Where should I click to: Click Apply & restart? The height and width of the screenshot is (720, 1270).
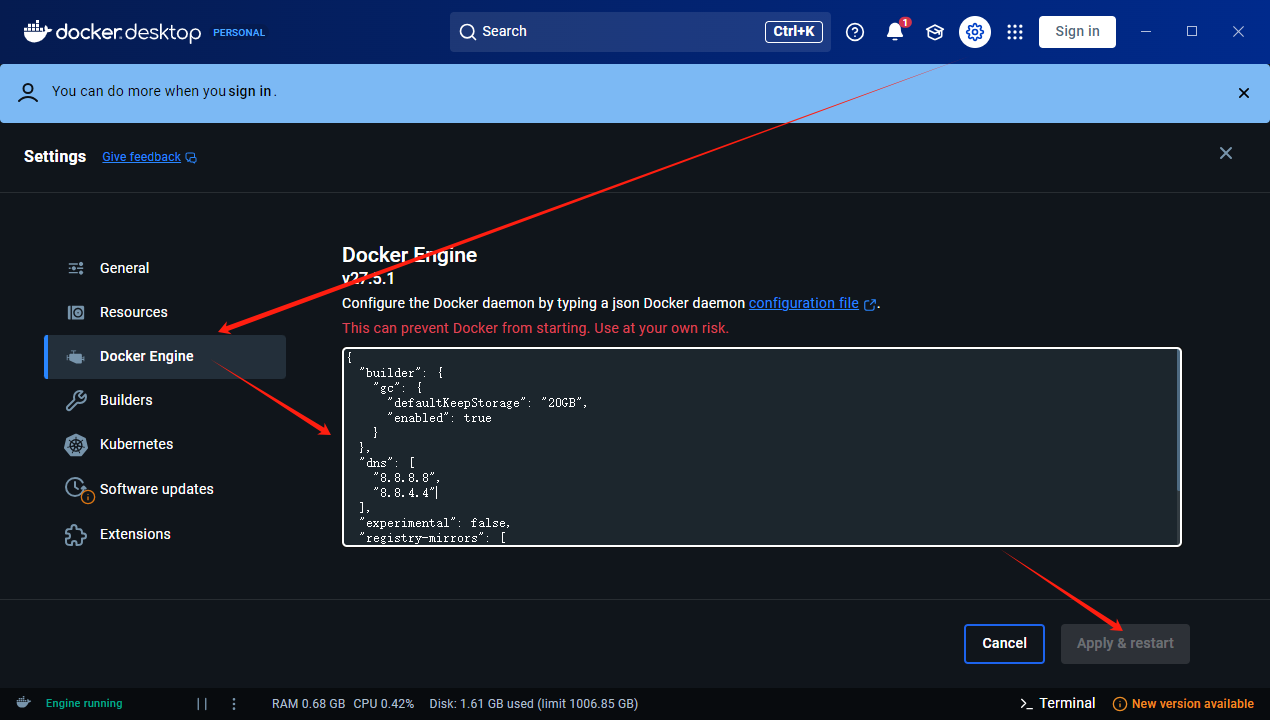click(x=1125, y=643)
